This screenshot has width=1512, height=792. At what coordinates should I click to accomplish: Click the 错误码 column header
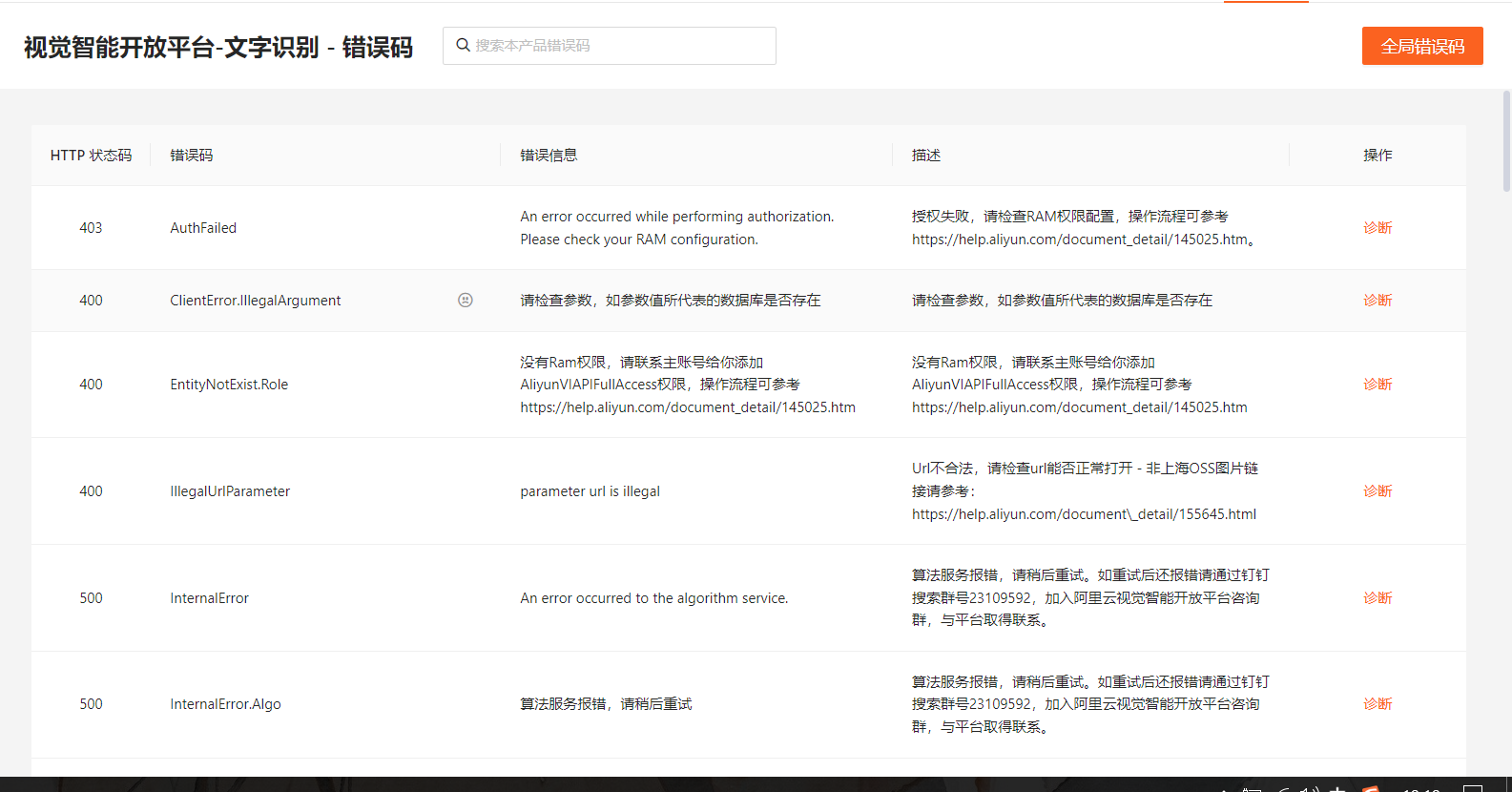(192, 156)
